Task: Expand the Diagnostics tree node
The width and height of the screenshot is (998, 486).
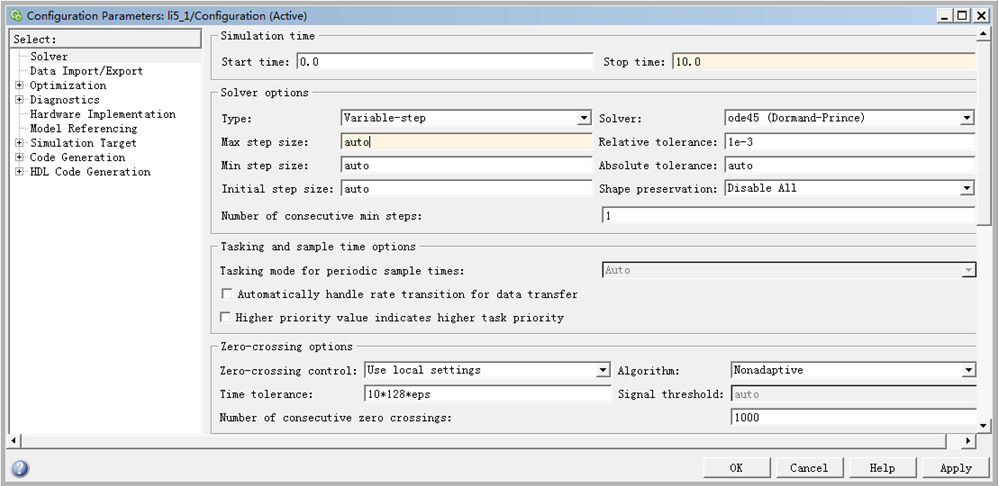Action: tap(19, 100)
